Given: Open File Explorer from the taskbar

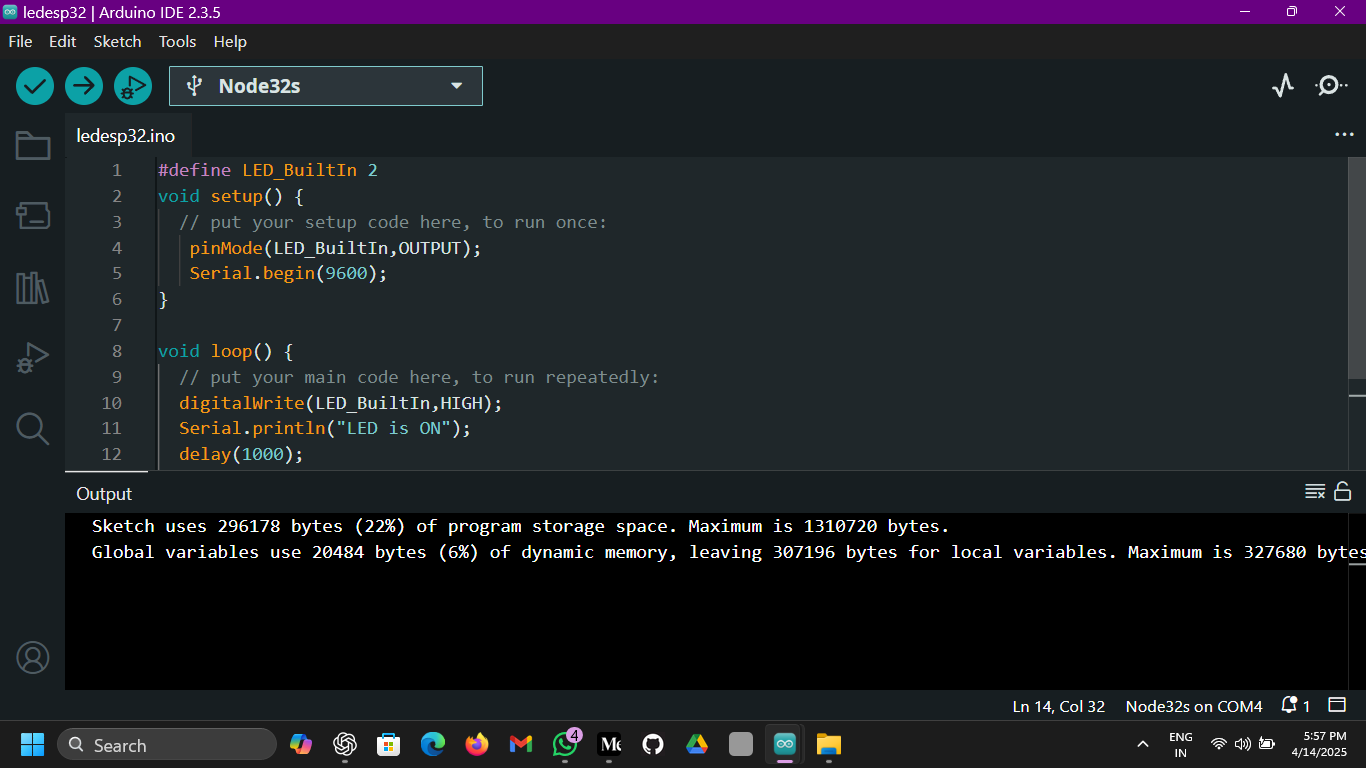Looking at the screenshot, I should (x=829, y=744).
